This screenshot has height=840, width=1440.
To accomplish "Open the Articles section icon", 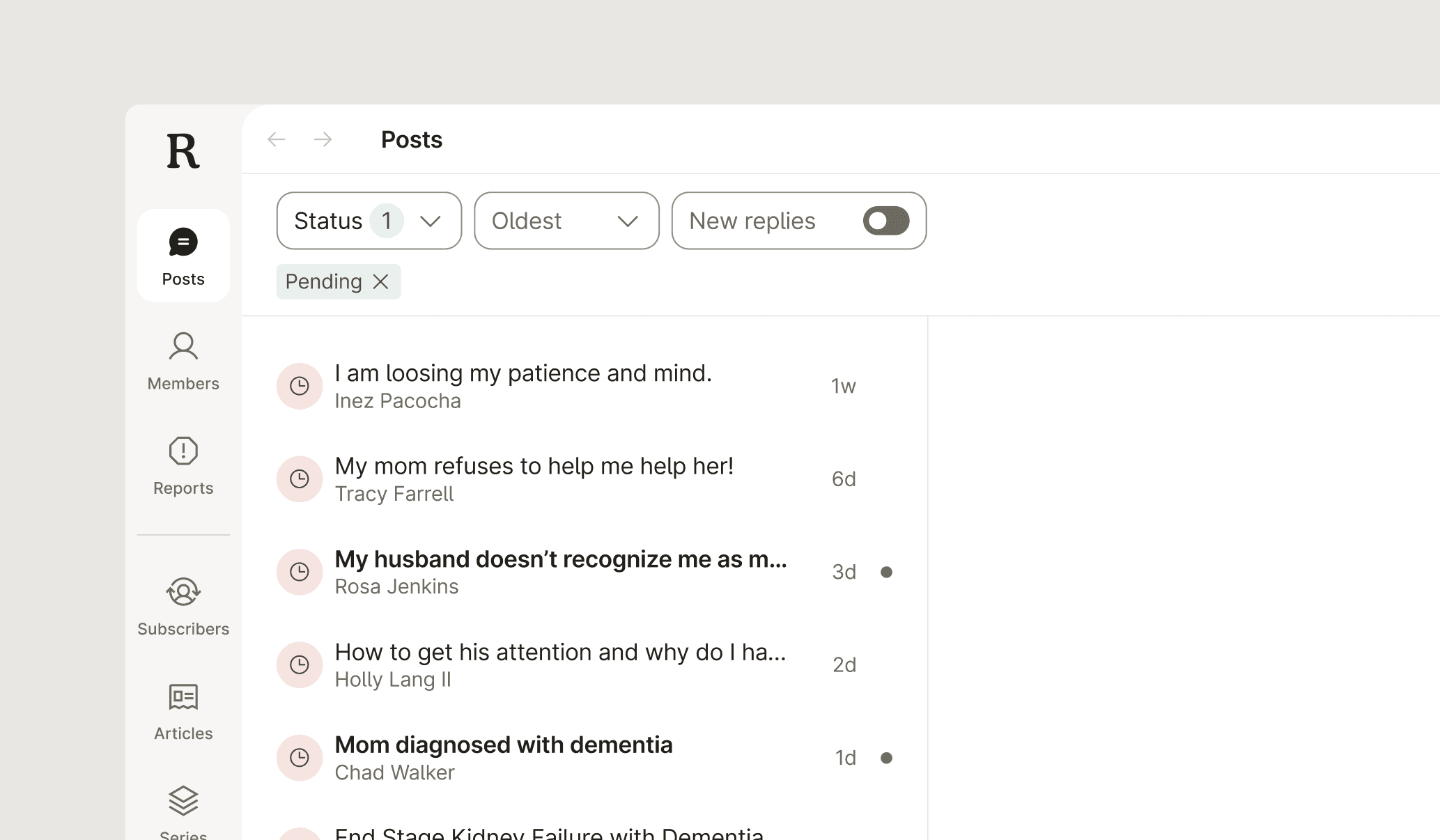I will (x=183, y=696).
